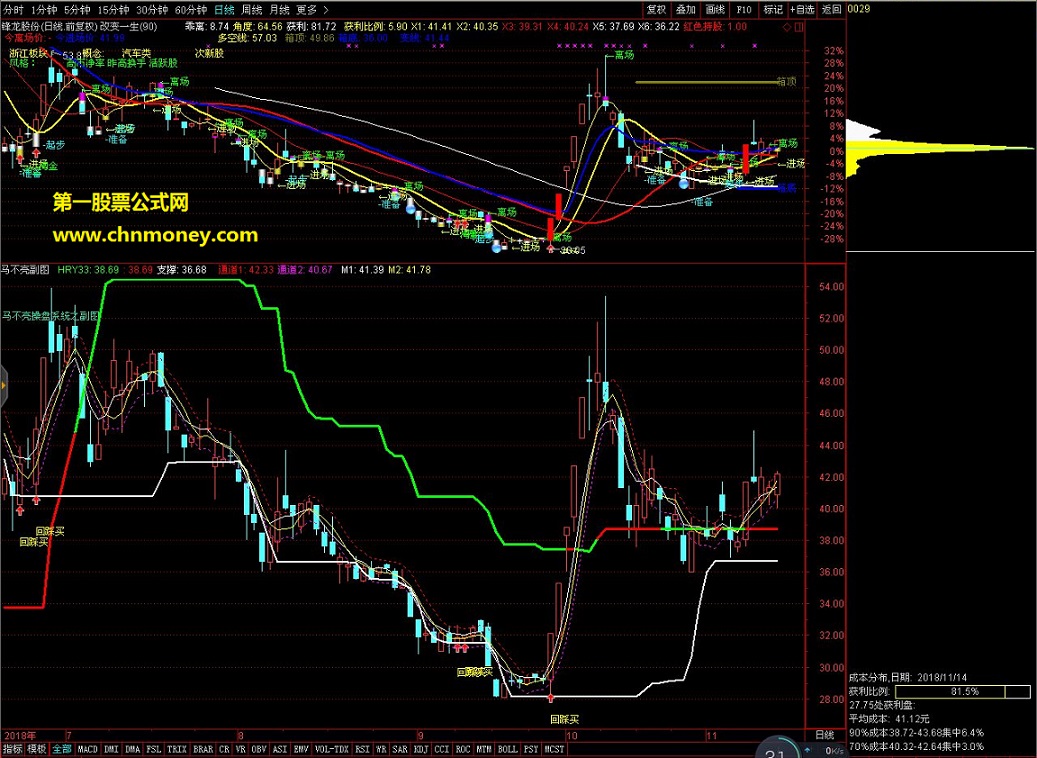The height and width of the screenshot is (758, 1037).
Task: Switch sub-chart to MACD indicator
Action: click(87, 749)
